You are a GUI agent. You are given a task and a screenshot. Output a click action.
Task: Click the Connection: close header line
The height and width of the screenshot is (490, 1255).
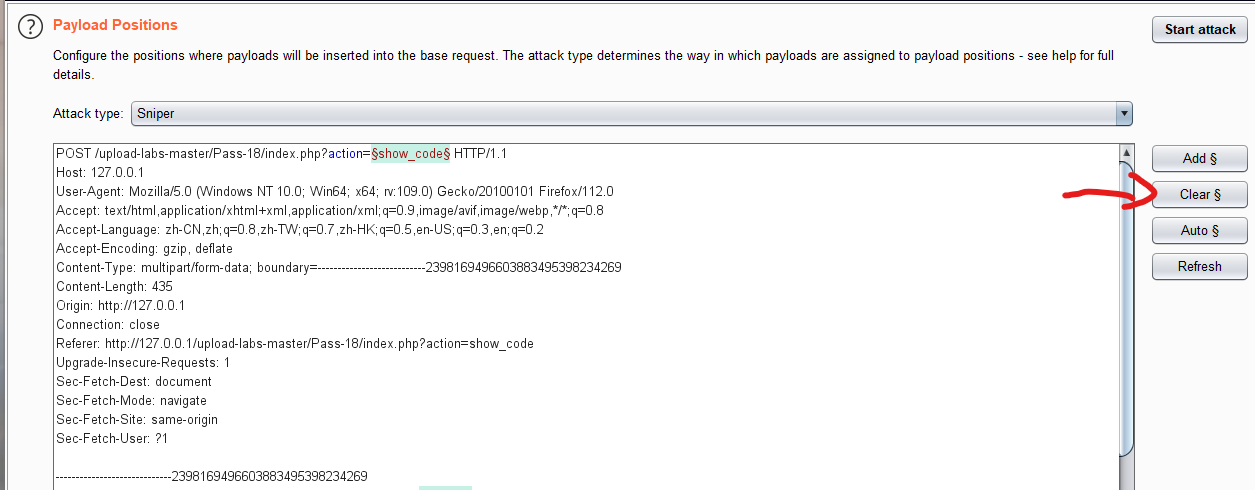108,325
